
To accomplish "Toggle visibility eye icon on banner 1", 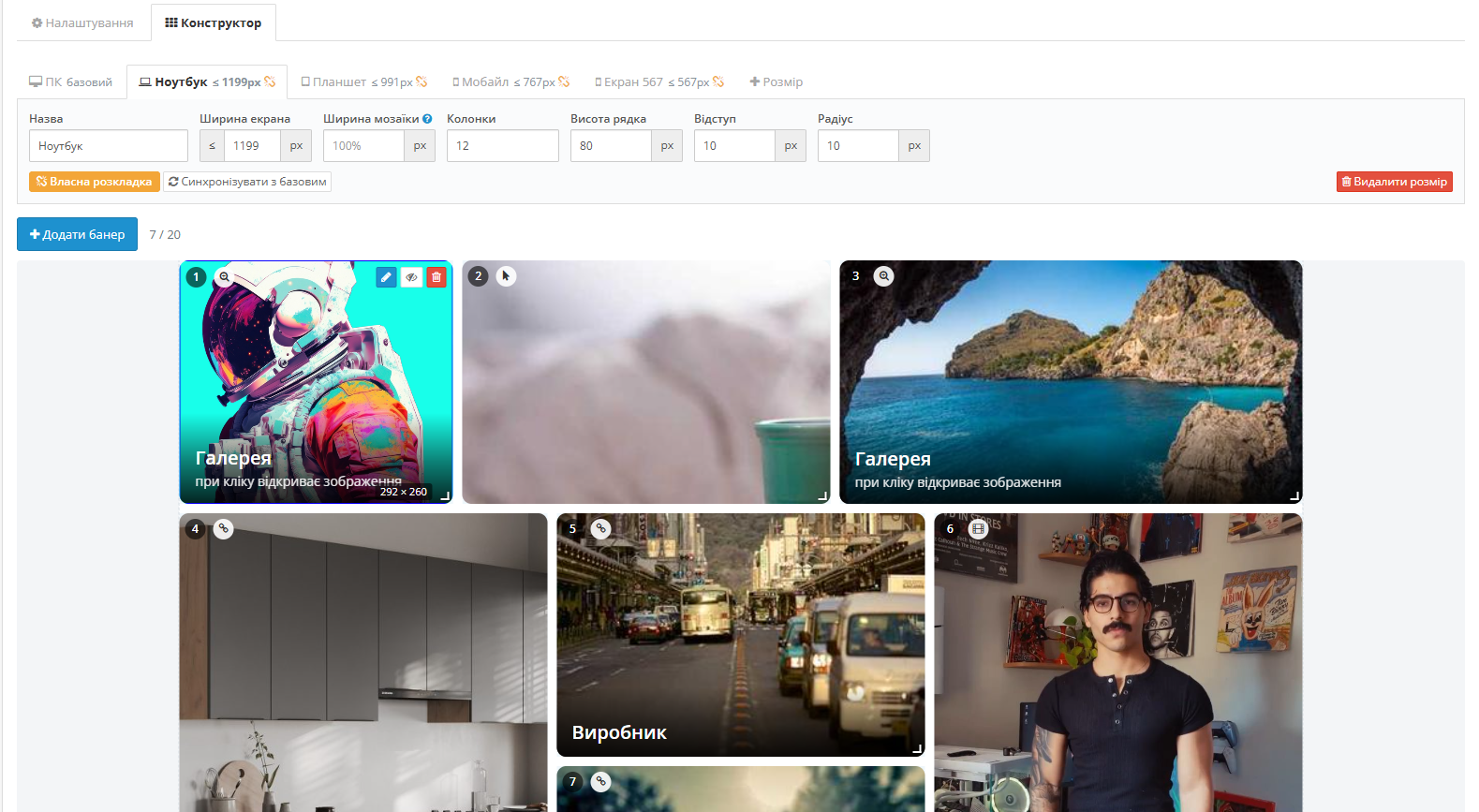I will [411, 277].
